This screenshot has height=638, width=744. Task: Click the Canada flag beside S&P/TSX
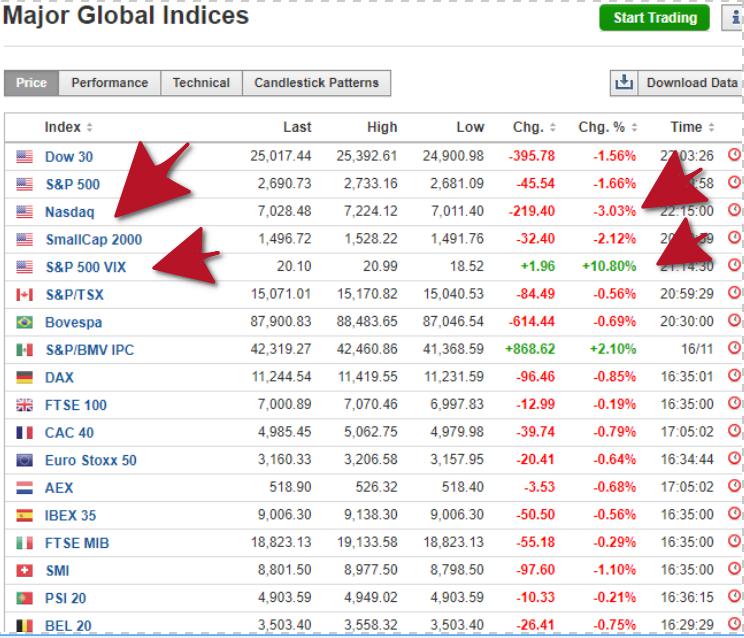25,295
